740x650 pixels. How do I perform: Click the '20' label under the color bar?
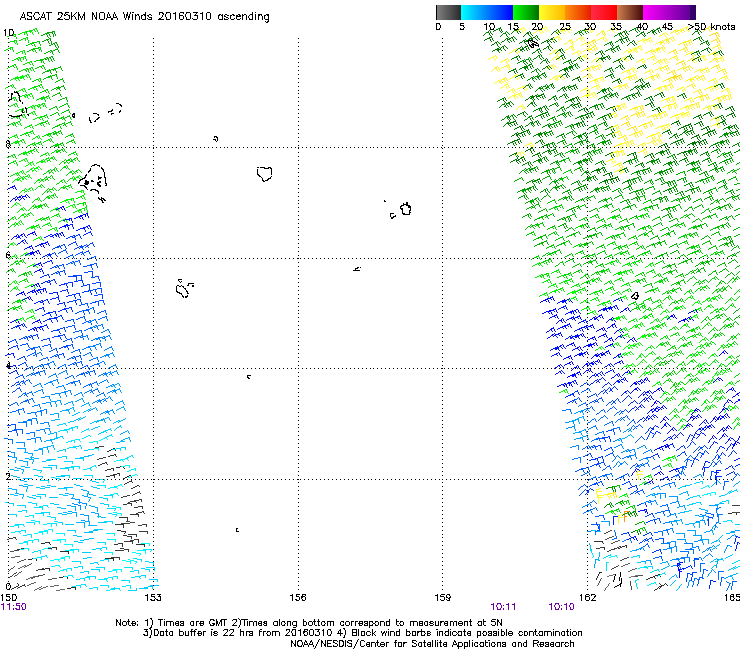(538, 27)
